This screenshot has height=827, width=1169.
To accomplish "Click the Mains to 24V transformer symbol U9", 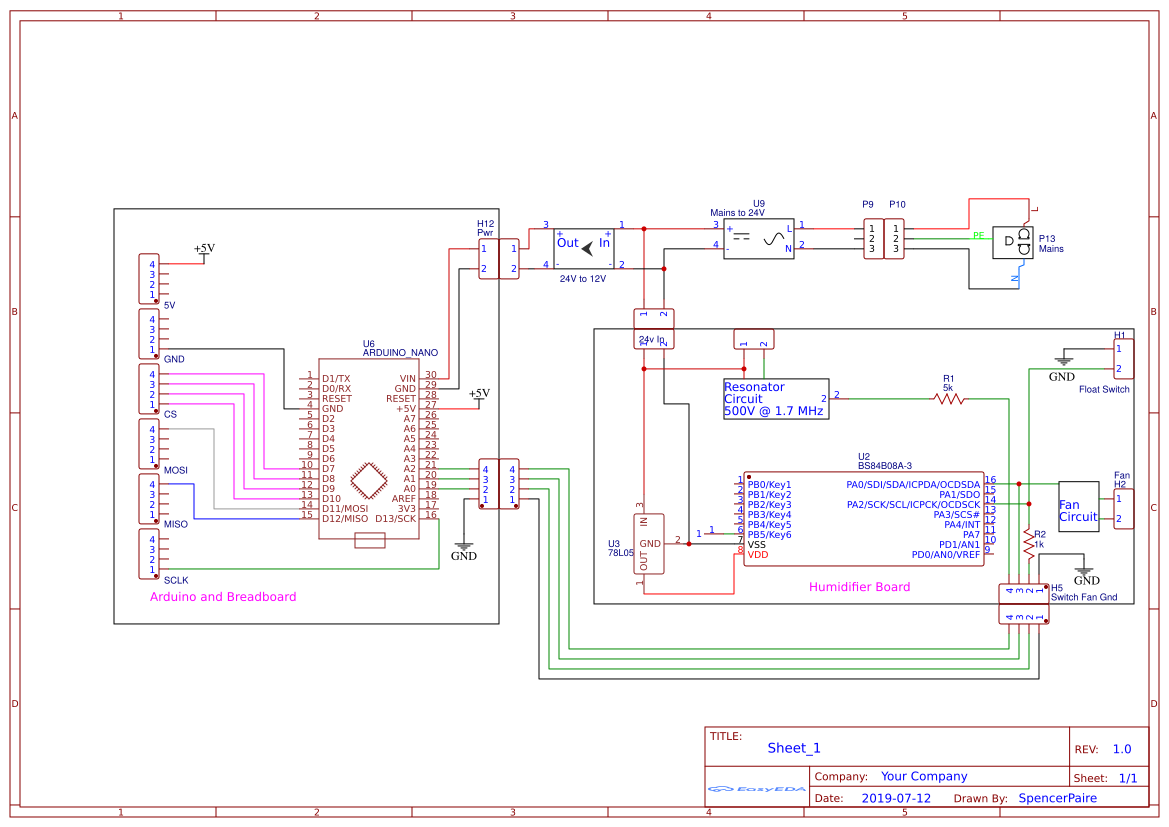I will coord(757,238).
